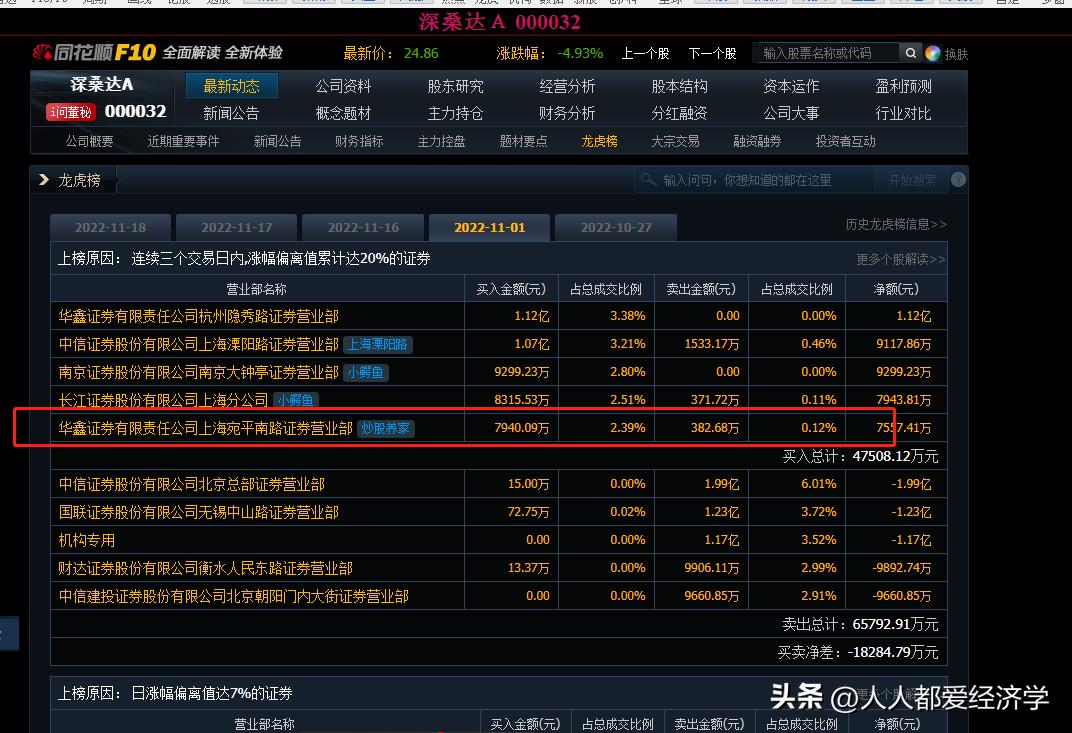Open 中信证券上海溧阳路证券营业部 link
The width and height of the screenshot is (1072, 733).
point(198,344)
